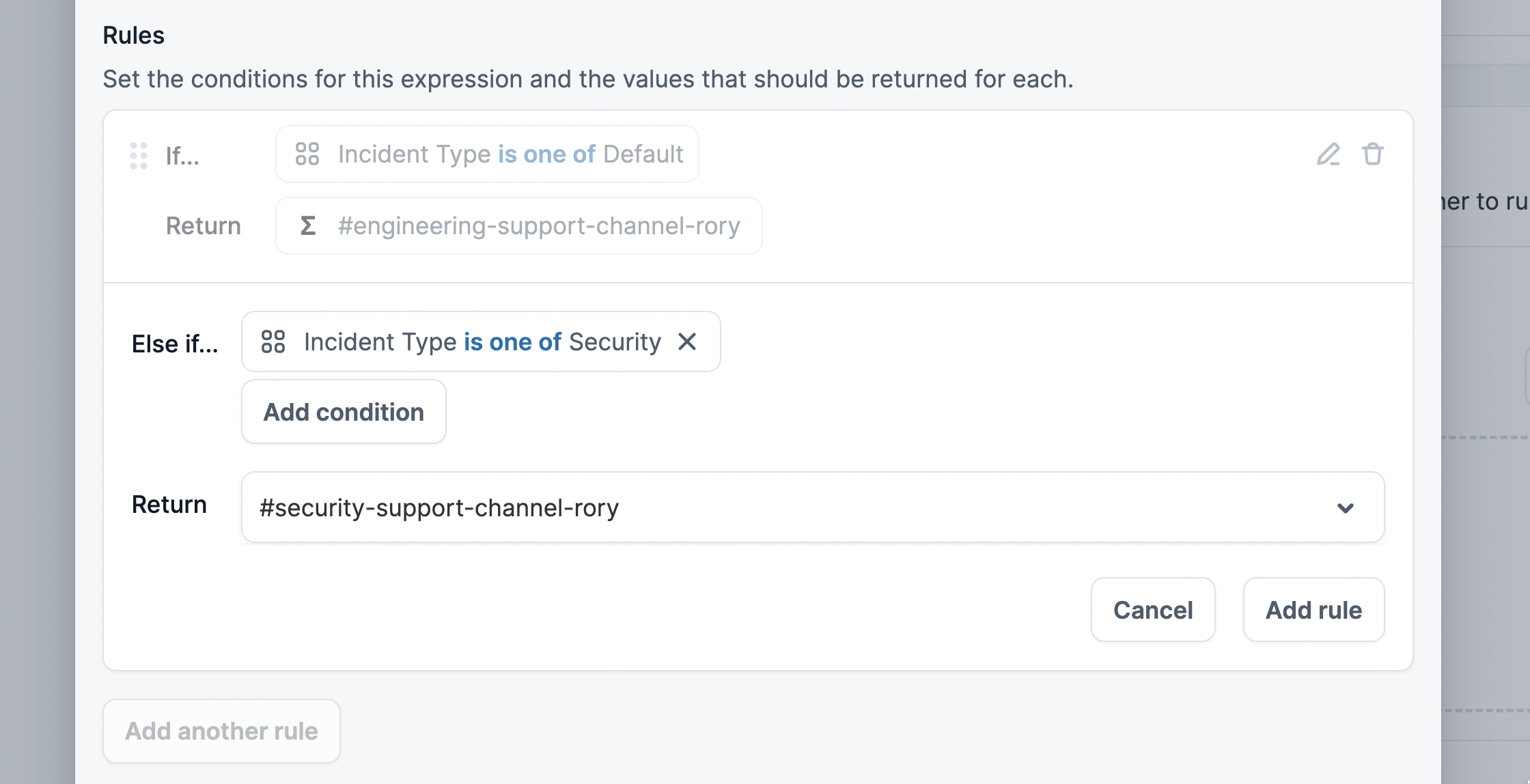Click sigma icon next to #engineering-support-channel-rory

coord(308,226)
